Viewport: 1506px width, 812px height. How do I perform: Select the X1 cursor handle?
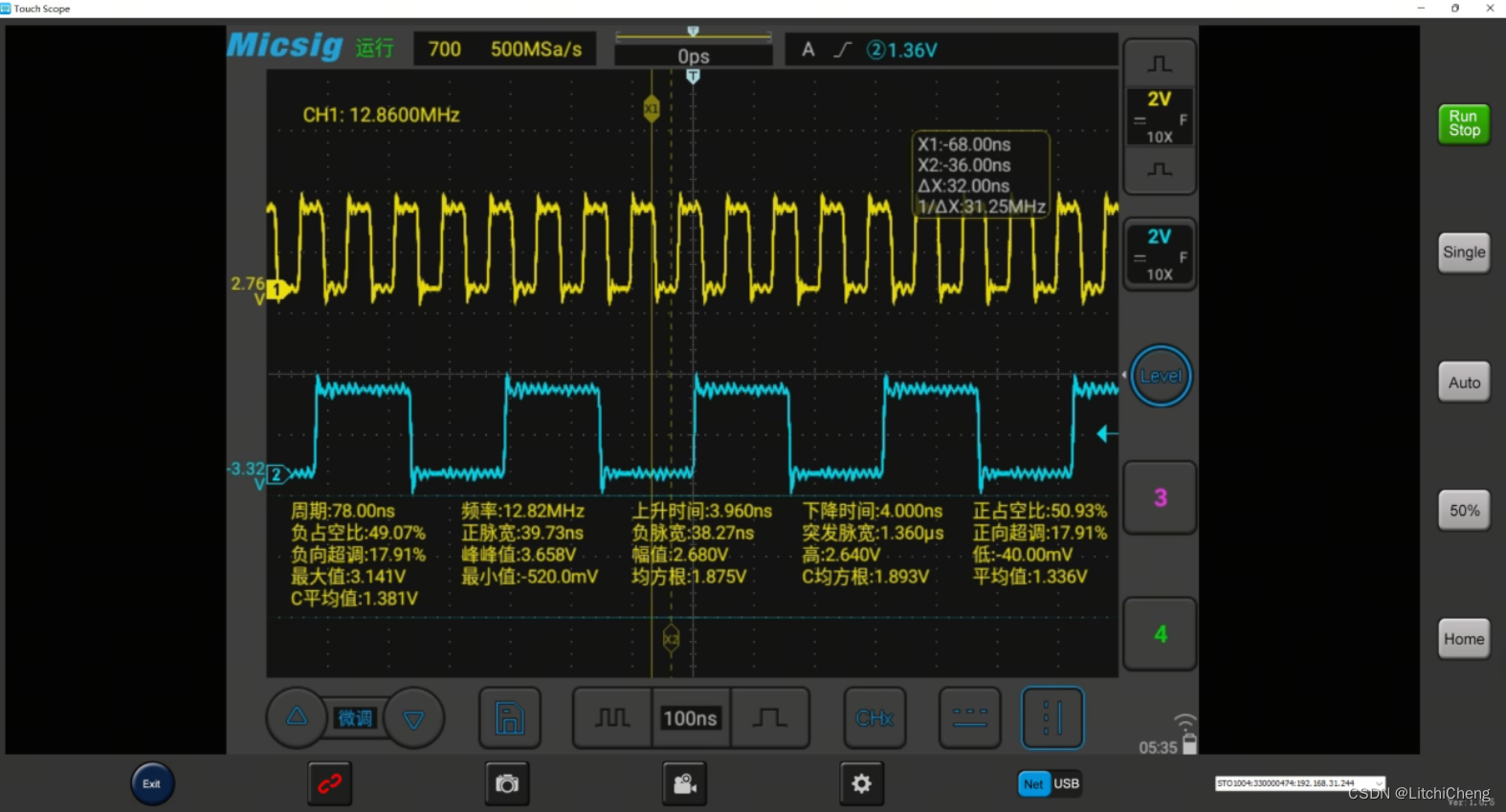point(652,108)
